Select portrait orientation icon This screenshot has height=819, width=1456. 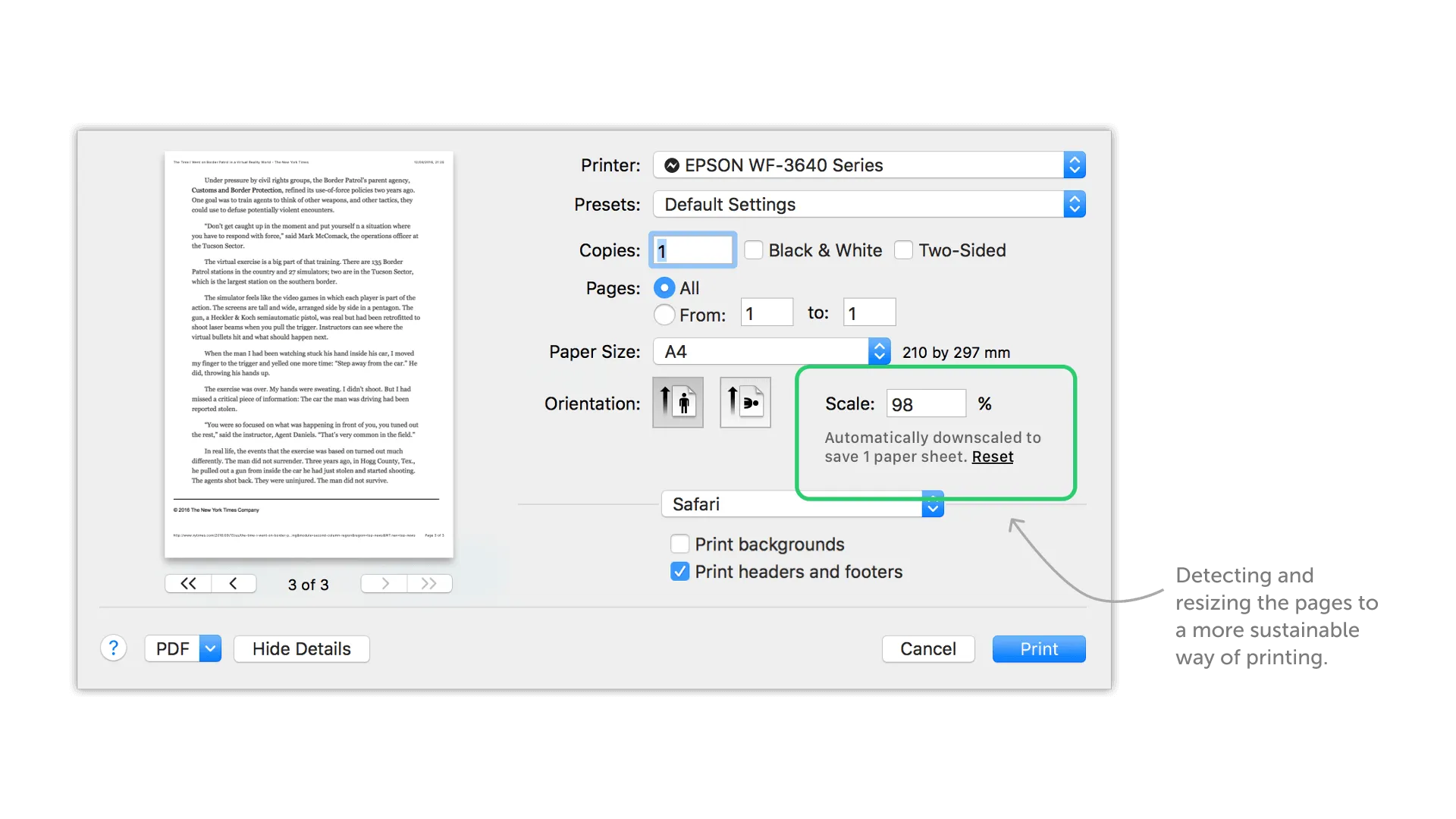677,402
